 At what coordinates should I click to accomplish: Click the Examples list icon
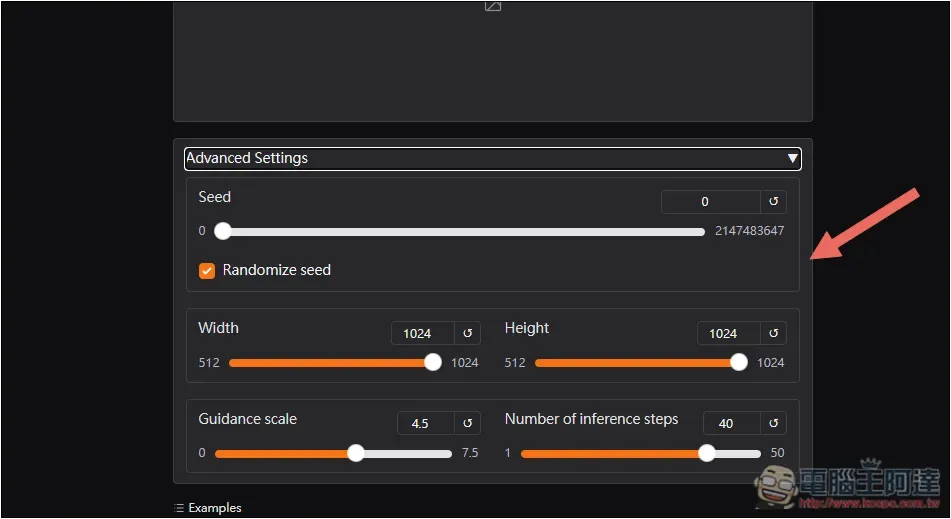click(x=179, y=508)
